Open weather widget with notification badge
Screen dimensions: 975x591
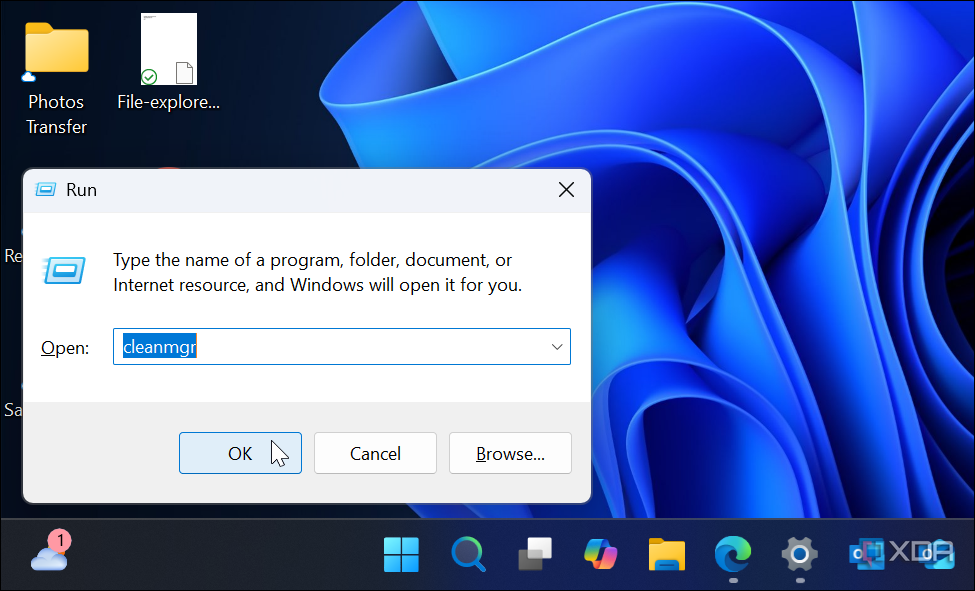click(x=50, y=551)
